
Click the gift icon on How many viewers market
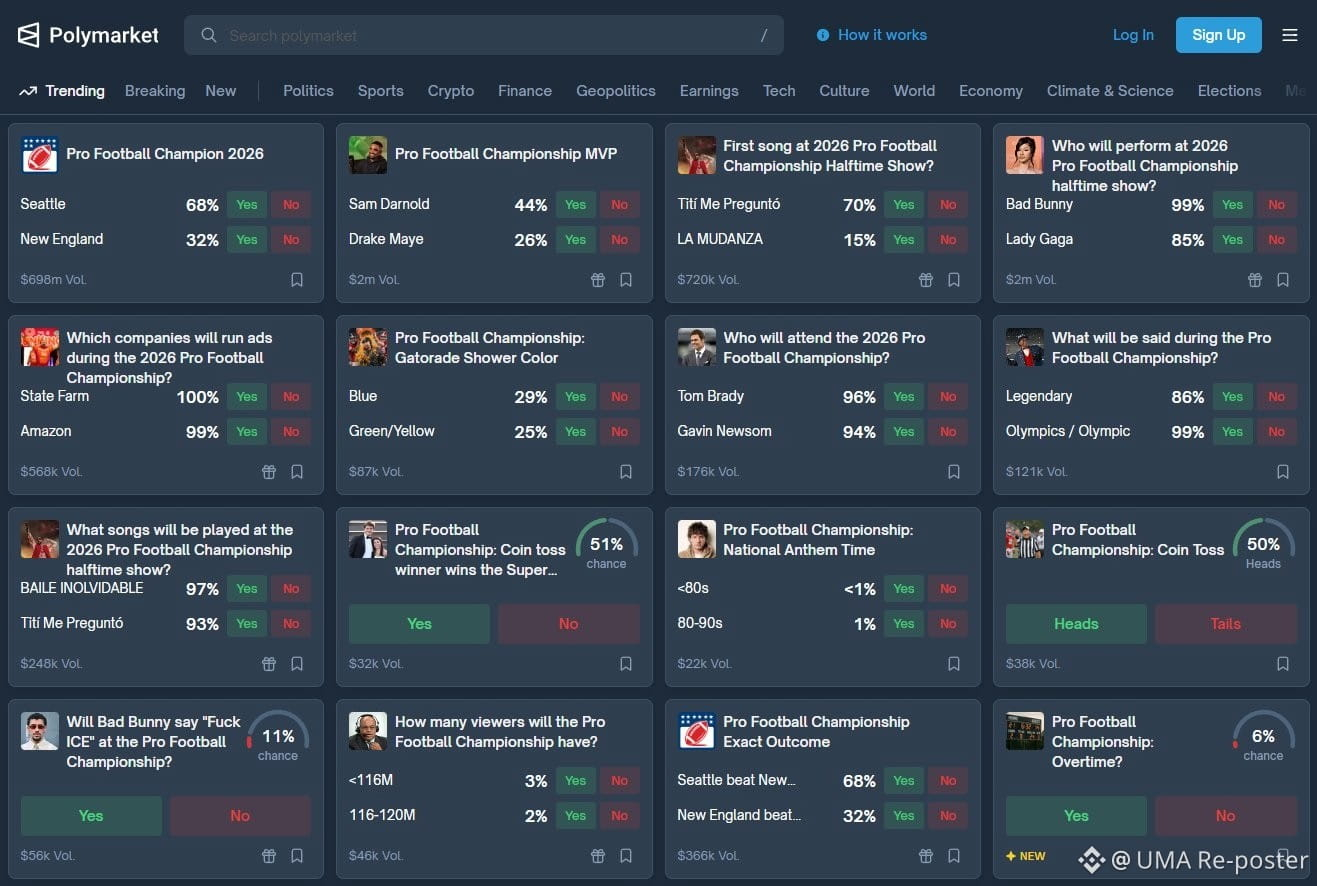coord(598,856)
